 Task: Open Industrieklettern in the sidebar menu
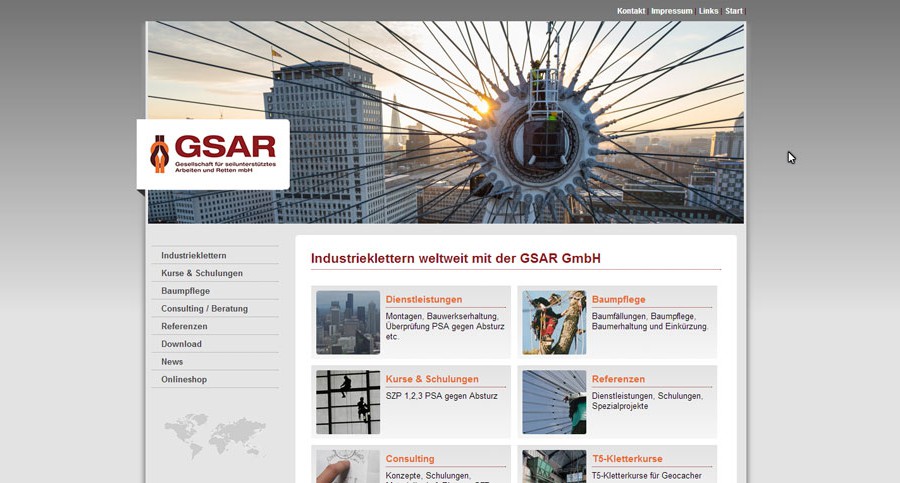click(193, 256)
